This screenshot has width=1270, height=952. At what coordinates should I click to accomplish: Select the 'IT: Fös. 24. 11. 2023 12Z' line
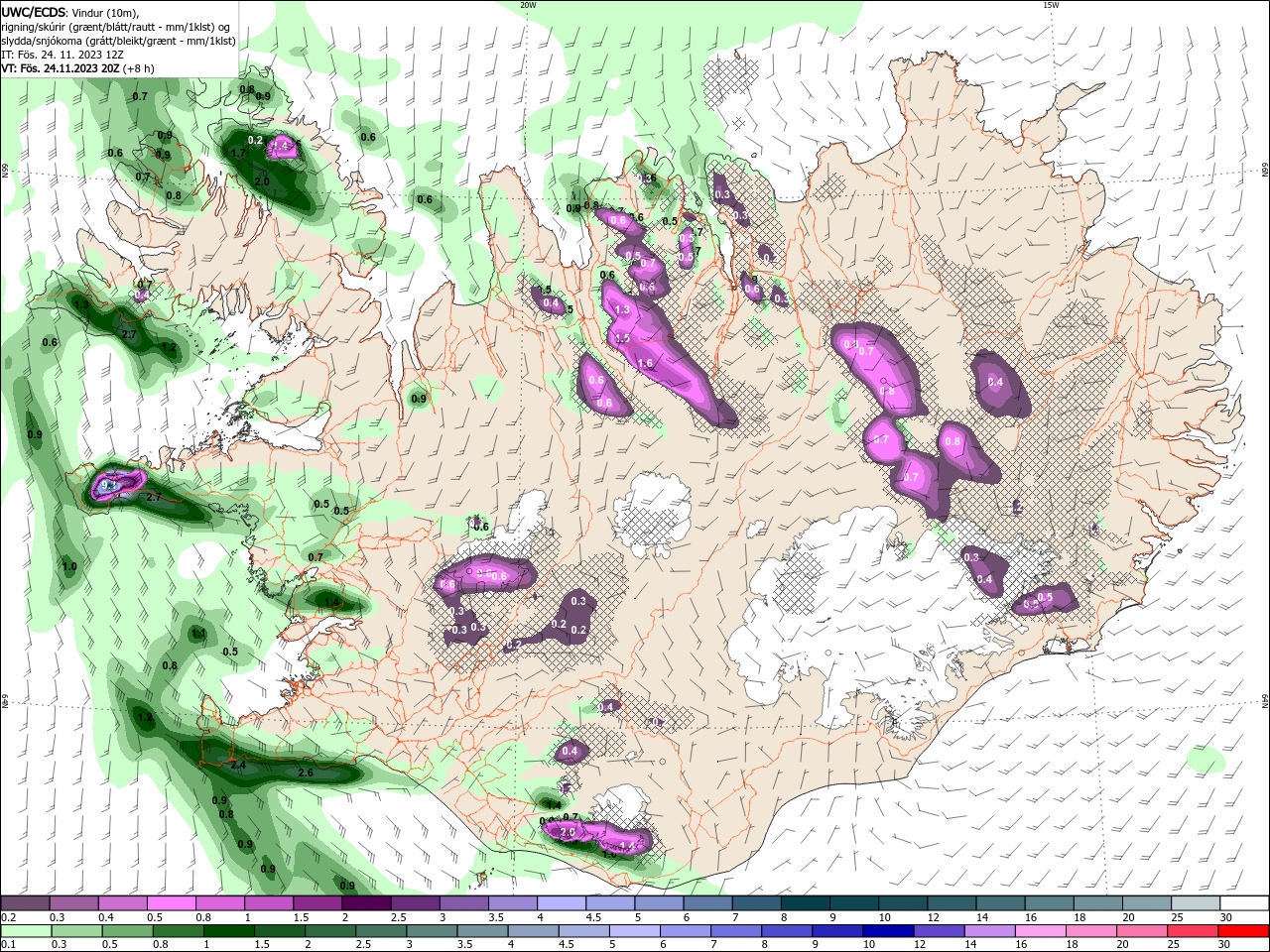click(x=62, y=55)
